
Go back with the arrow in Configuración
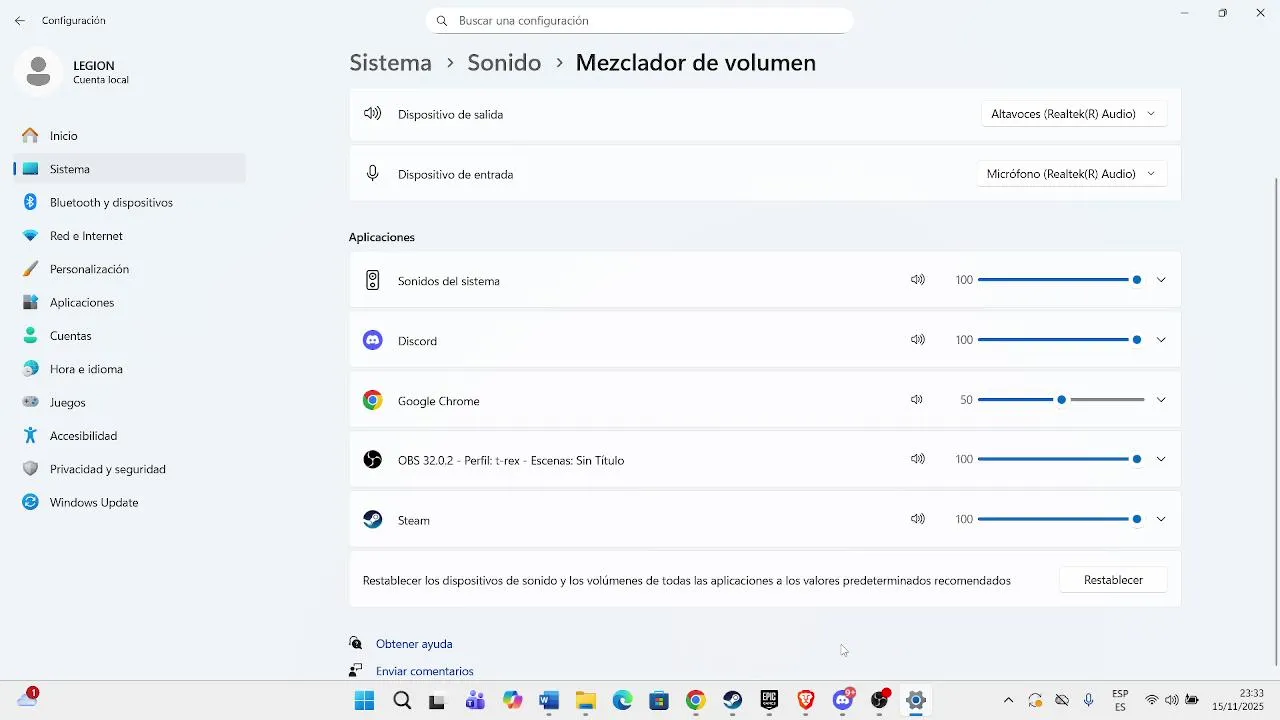pos(20,20)
